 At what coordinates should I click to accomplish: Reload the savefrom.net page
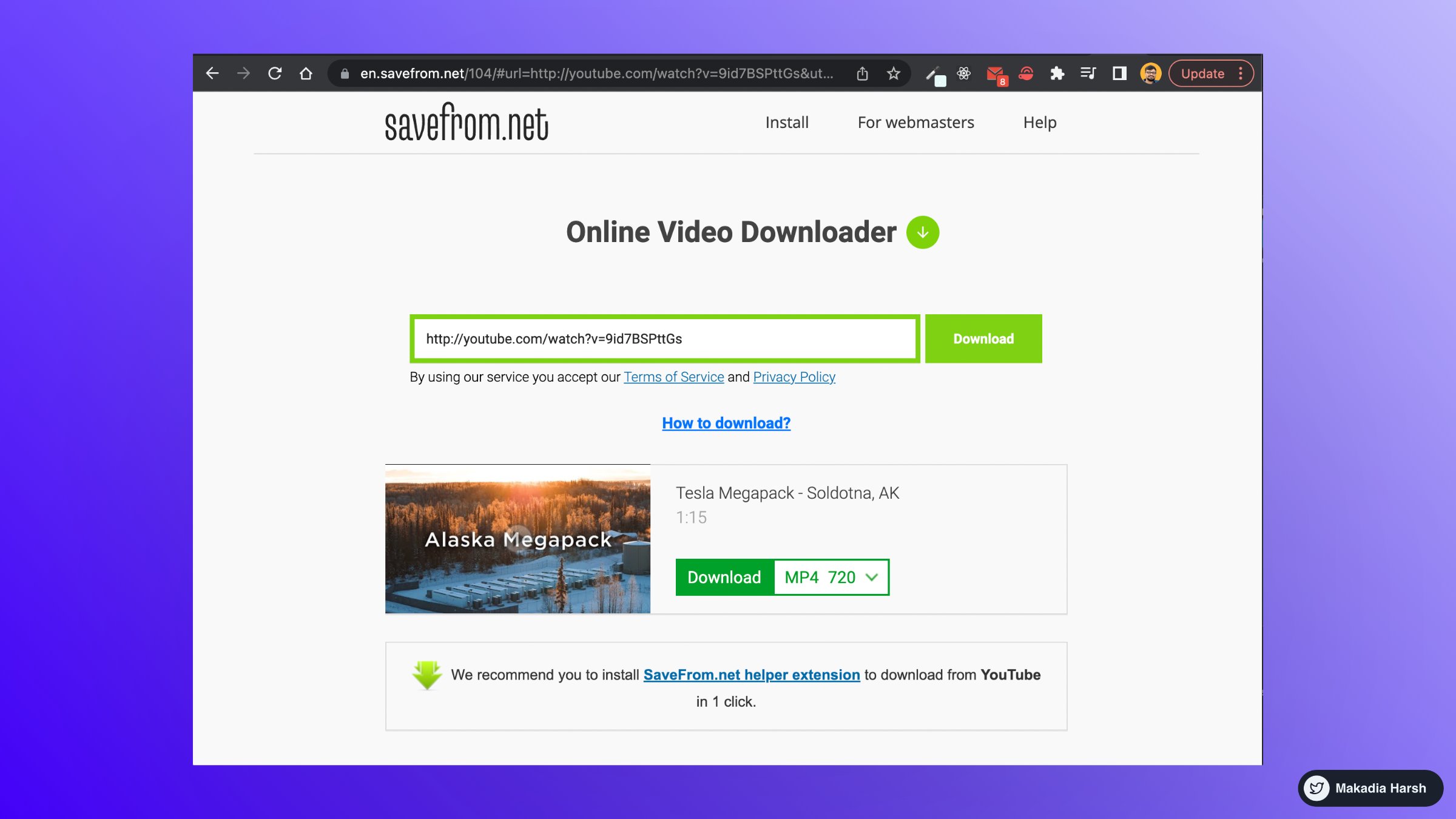coord(275,73)
